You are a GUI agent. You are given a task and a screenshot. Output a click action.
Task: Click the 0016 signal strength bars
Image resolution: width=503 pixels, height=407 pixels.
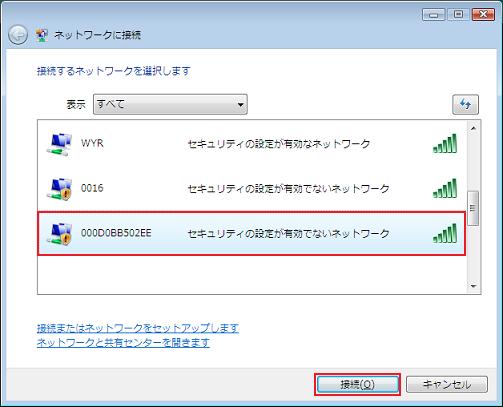click(x=445, y=188)
